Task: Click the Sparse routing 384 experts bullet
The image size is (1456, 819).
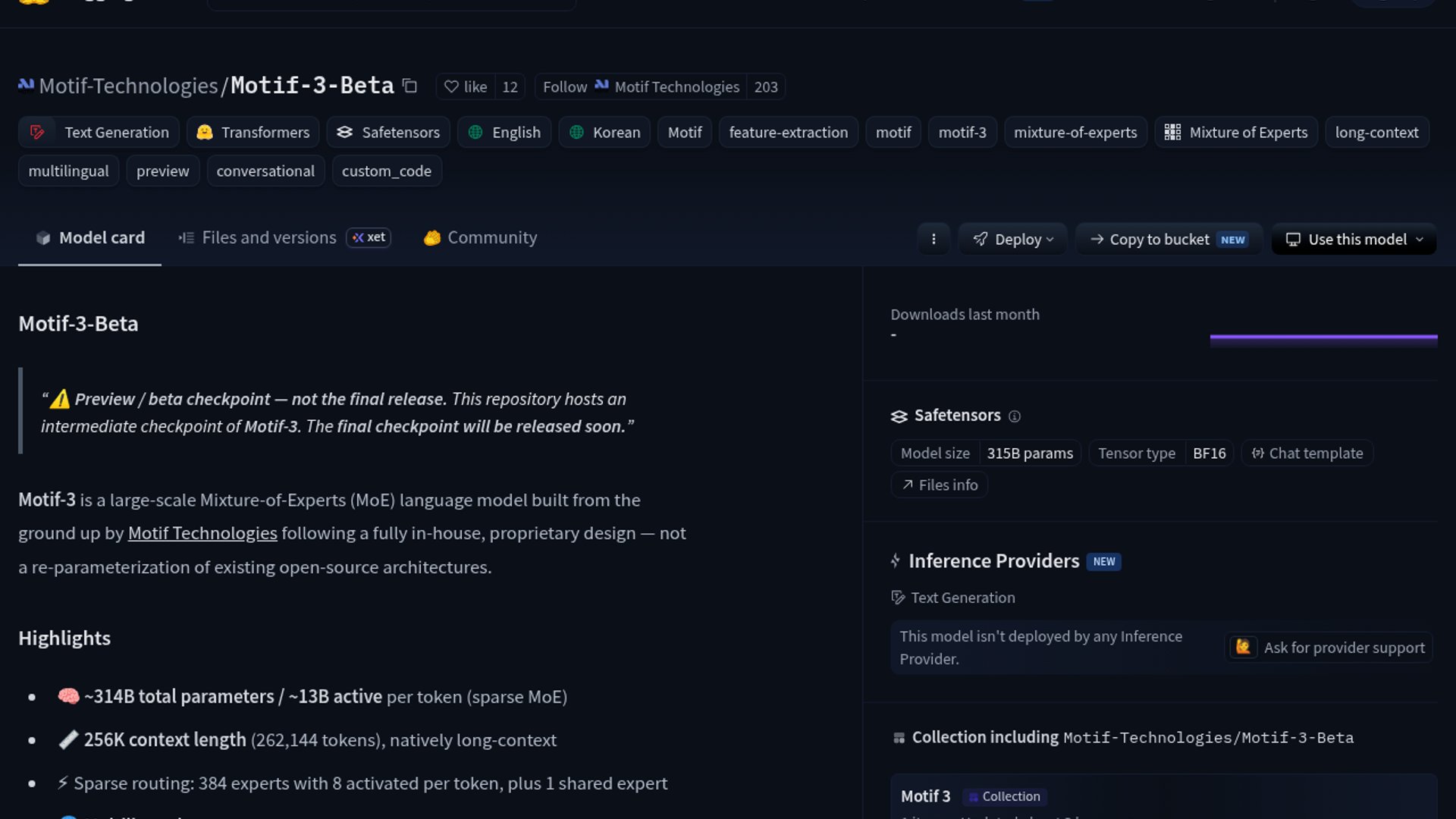Action: click(x=362, y=783)
